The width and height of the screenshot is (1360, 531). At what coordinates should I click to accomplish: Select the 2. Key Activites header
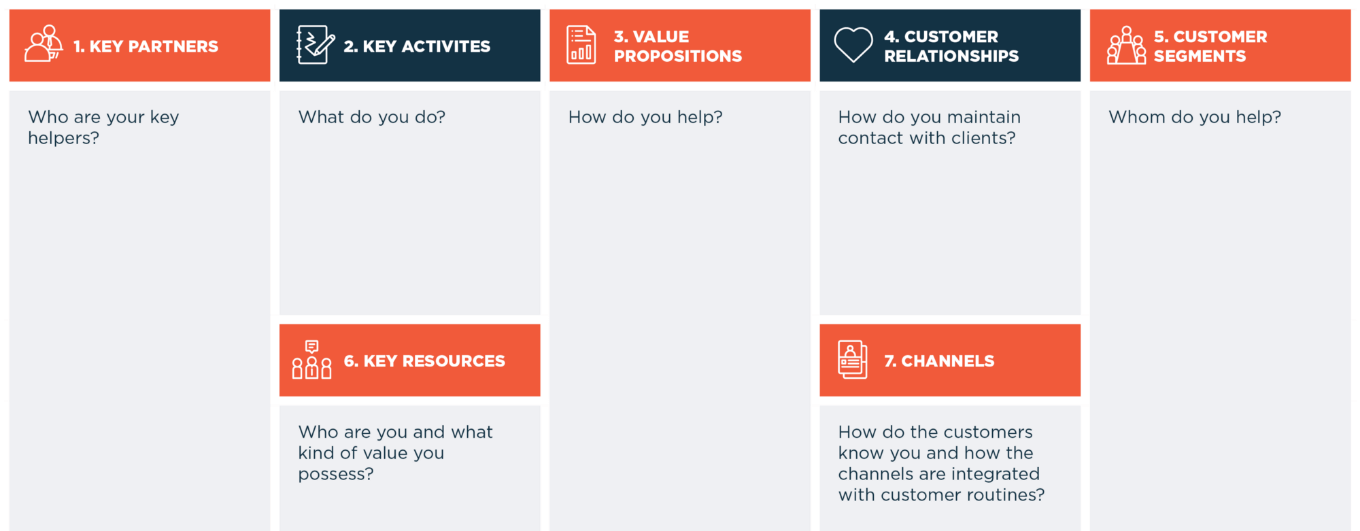[410, 45]
